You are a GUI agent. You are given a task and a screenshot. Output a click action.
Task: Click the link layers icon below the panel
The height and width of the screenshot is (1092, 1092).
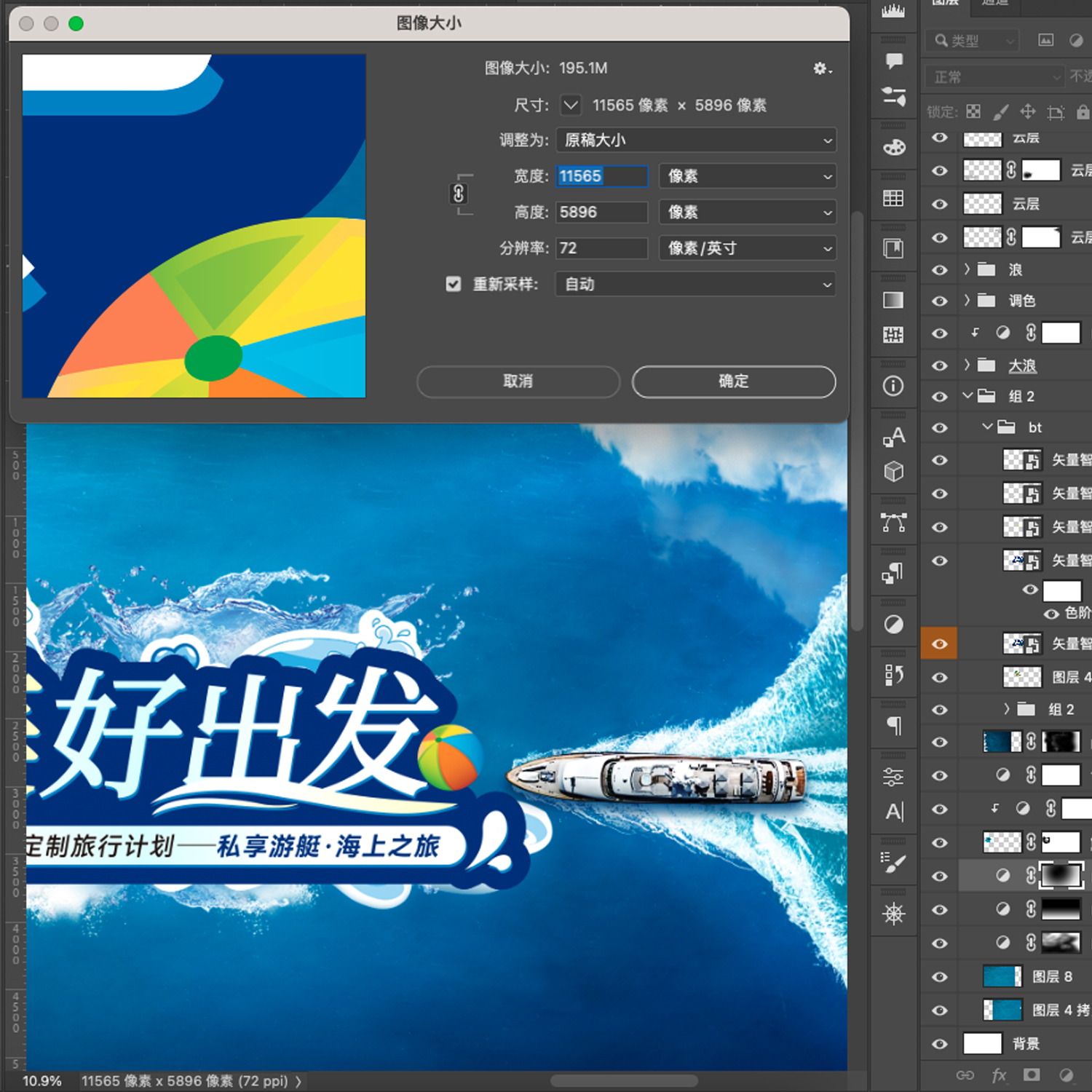[x=967, y=1075]
